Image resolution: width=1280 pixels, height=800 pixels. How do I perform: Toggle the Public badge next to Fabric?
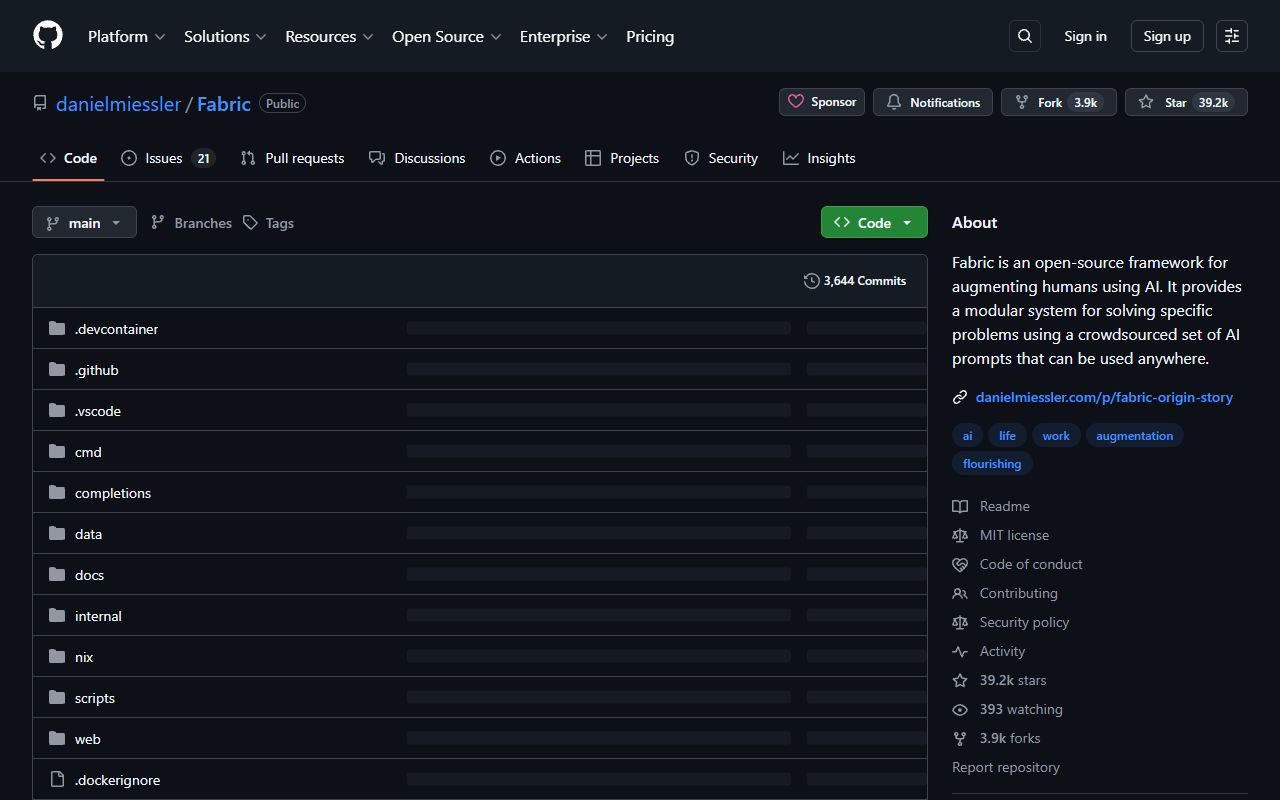click(282, 103)
